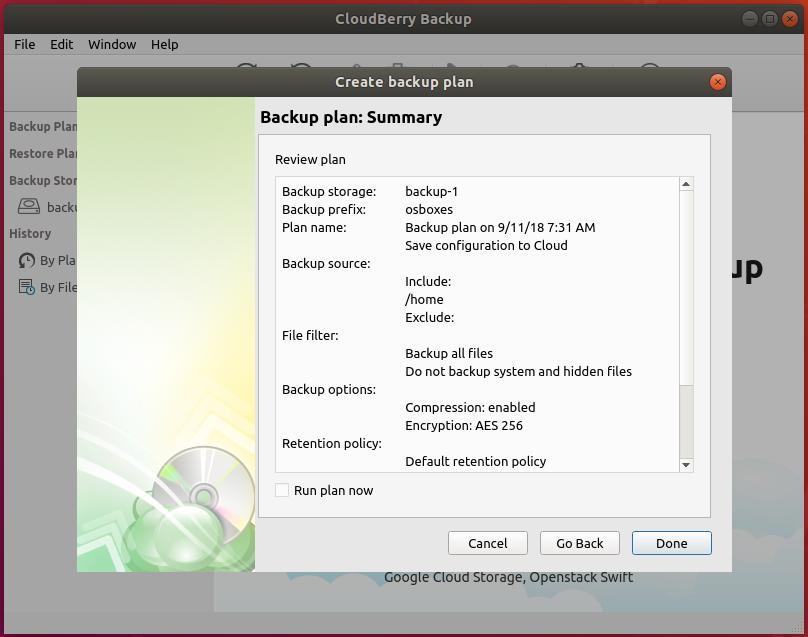
Task: Click the Go Back button
Action: tap(579, 543)
